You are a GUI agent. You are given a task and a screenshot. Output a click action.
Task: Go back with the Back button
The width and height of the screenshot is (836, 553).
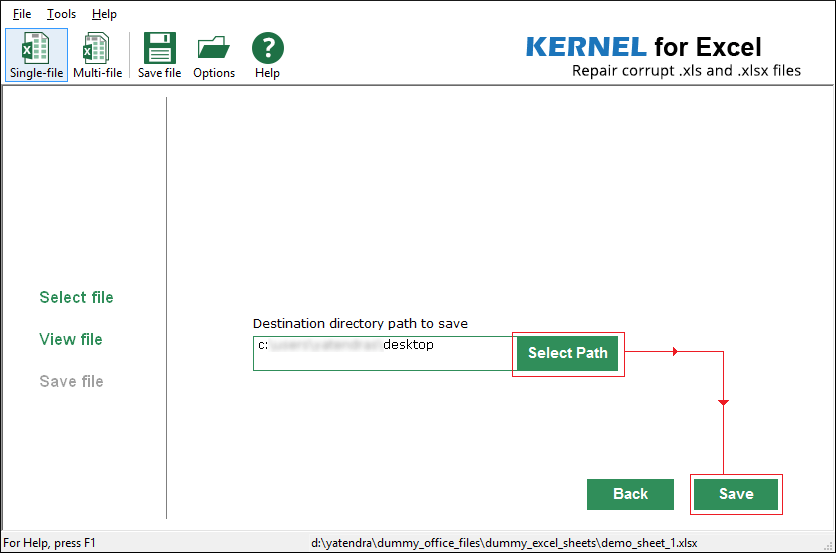click(x=630, y=494)
